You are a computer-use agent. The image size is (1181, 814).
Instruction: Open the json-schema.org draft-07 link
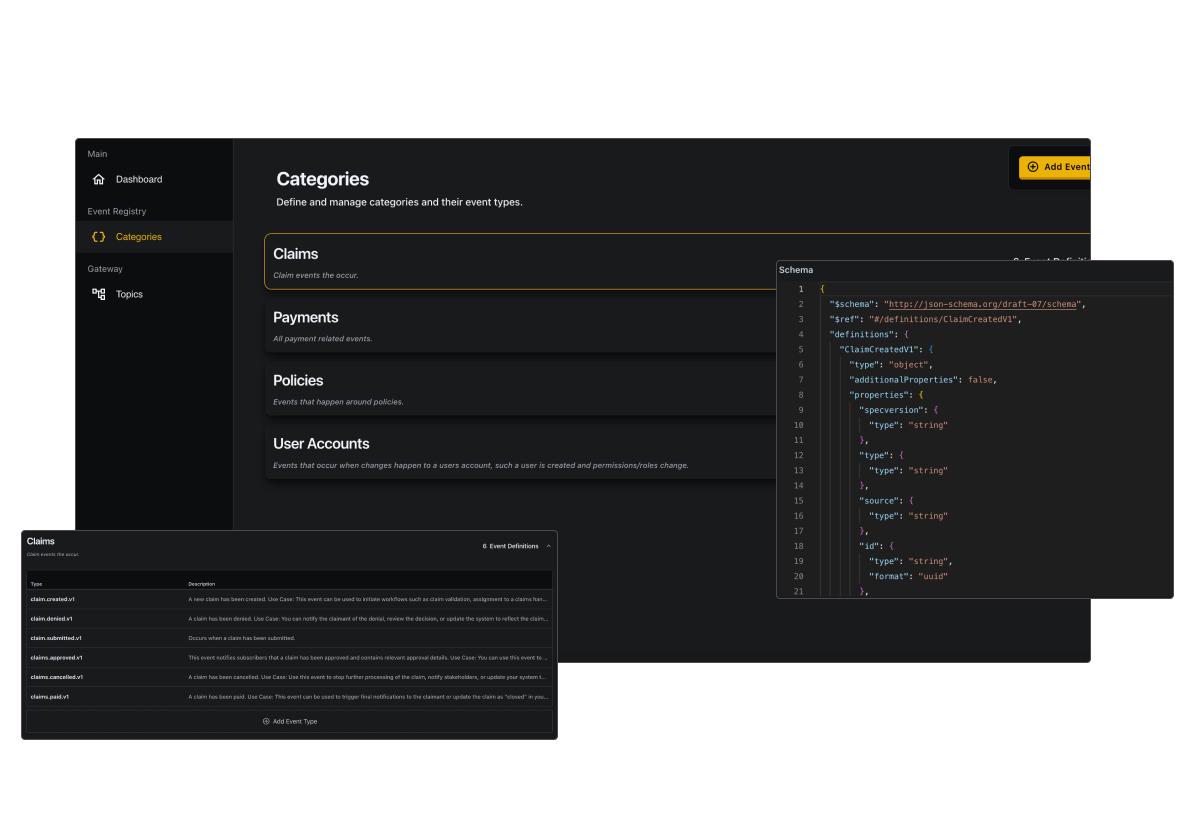pos(981,304)
